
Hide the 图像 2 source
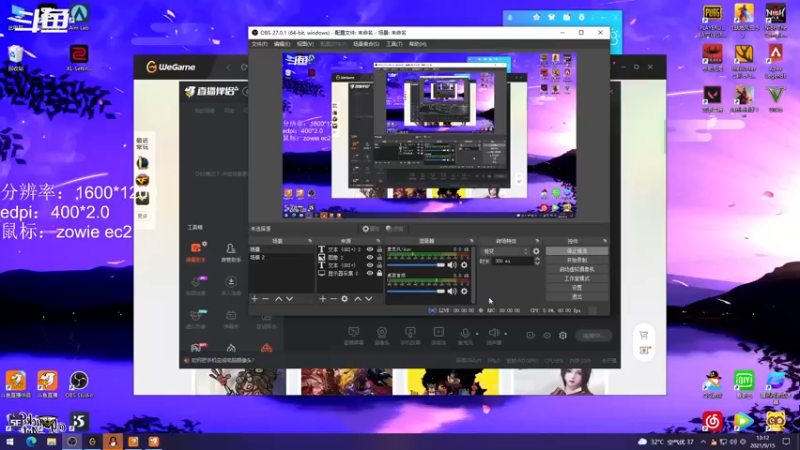(x=370, y=258)
